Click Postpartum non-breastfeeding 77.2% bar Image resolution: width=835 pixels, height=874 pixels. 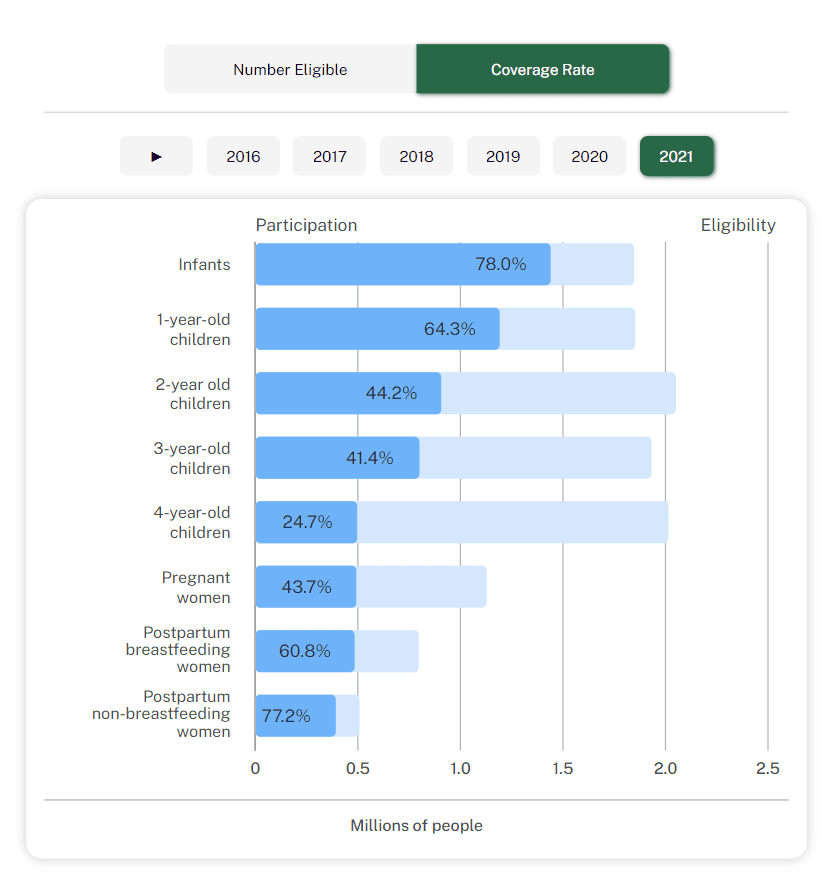(x=295, y=716)
